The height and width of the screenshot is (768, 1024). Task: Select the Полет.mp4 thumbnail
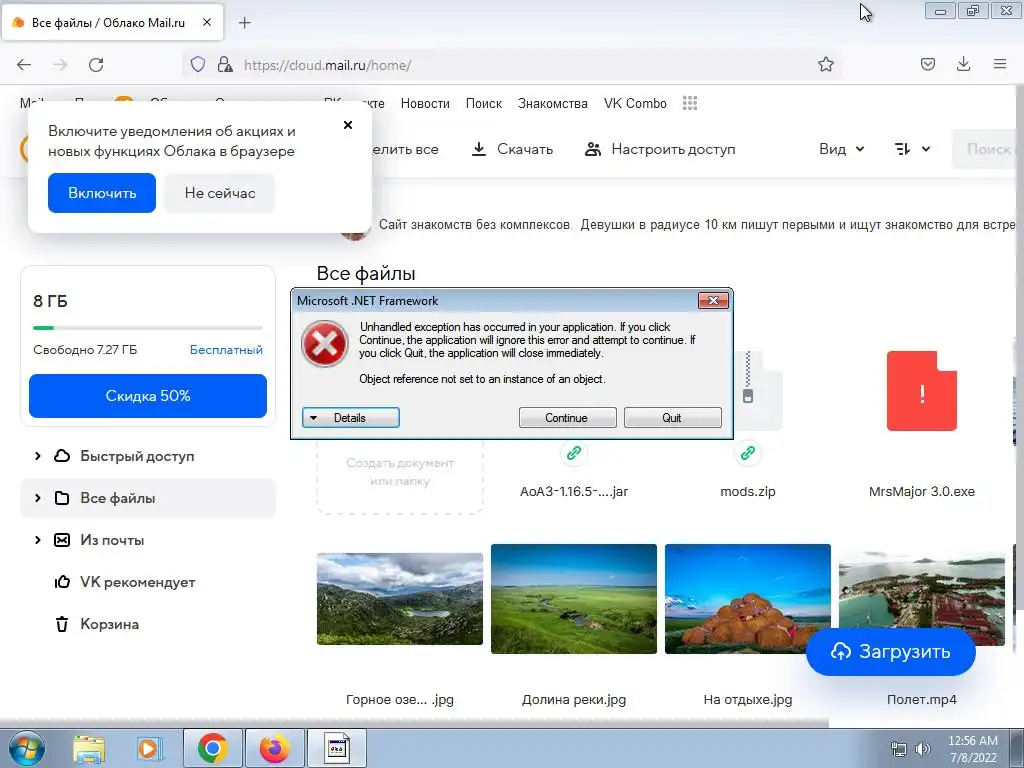tap(921, 599)
